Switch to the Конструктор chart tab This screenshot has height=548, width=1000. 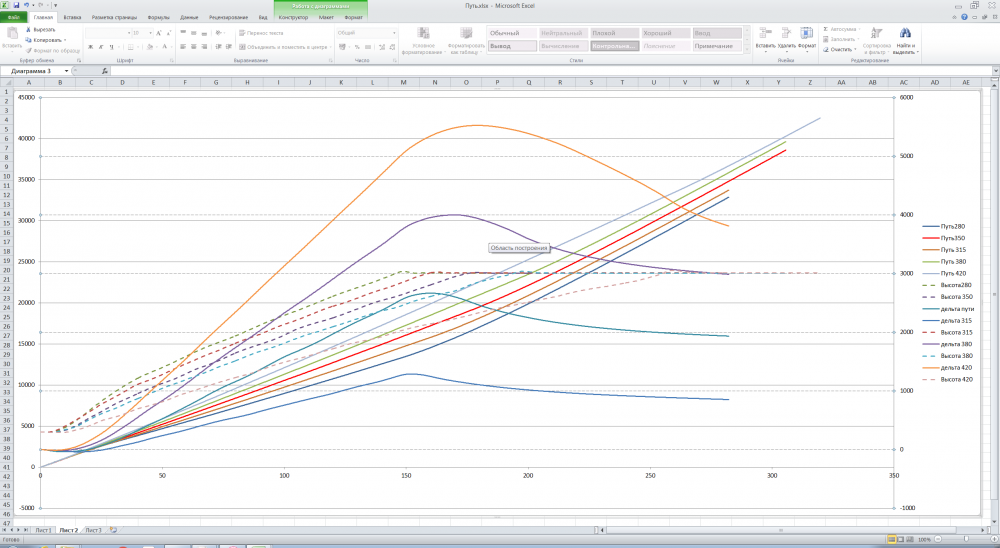(x=292, y=18)
